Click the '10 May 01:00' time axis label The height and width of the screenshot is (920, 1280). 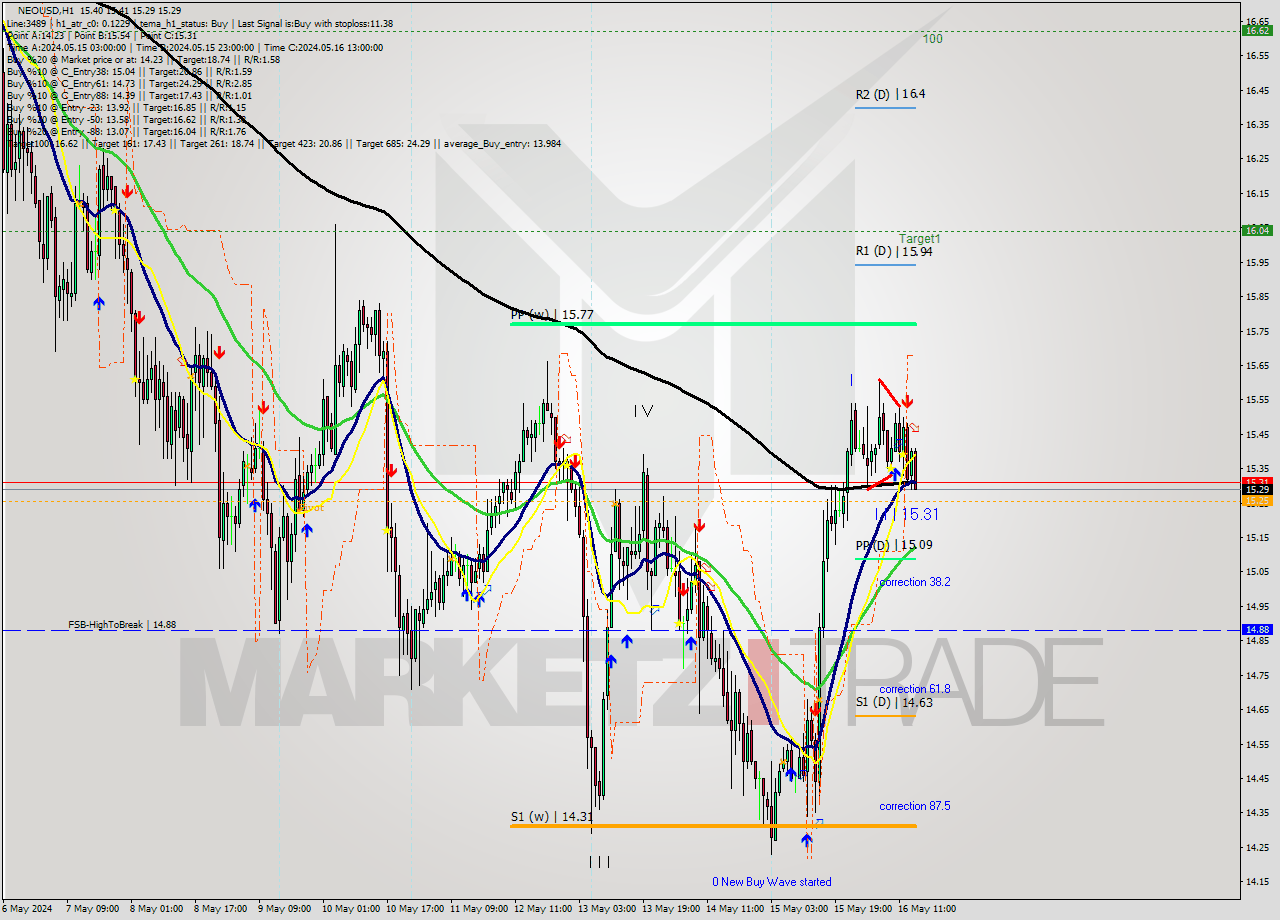pos(352,909)
